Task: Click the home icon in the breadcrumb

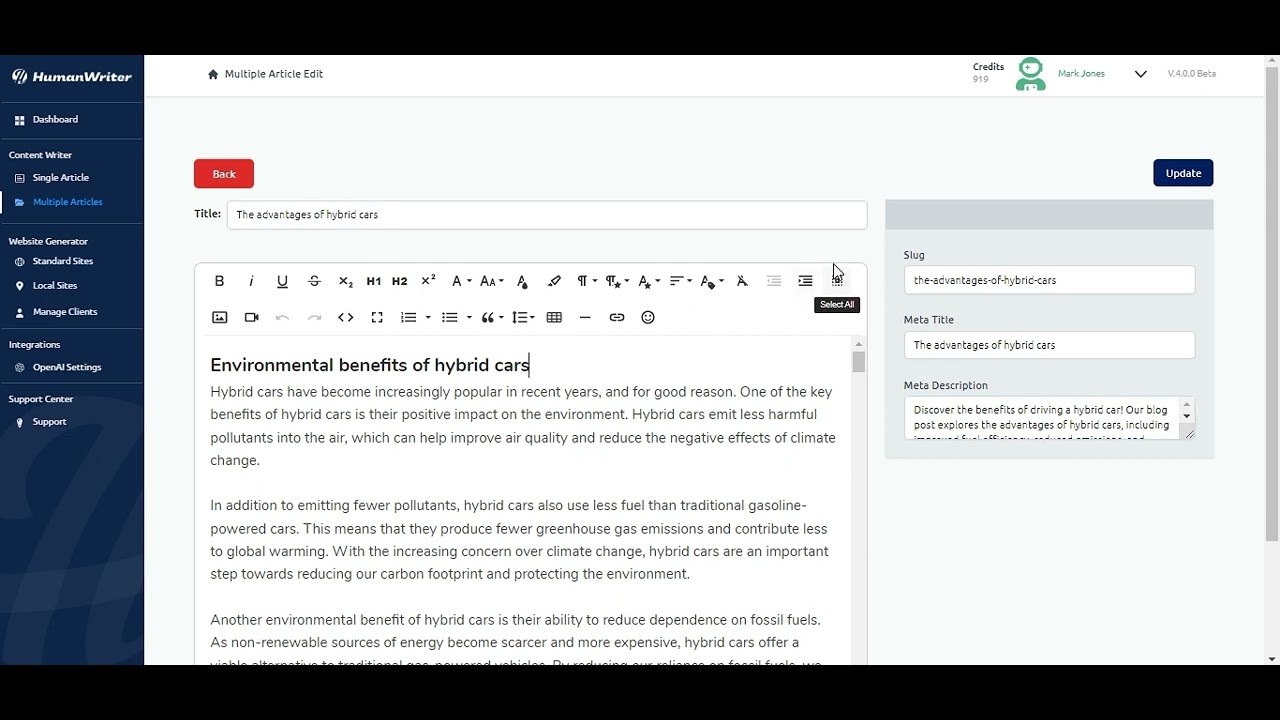Action: click(x=213, y=74)
